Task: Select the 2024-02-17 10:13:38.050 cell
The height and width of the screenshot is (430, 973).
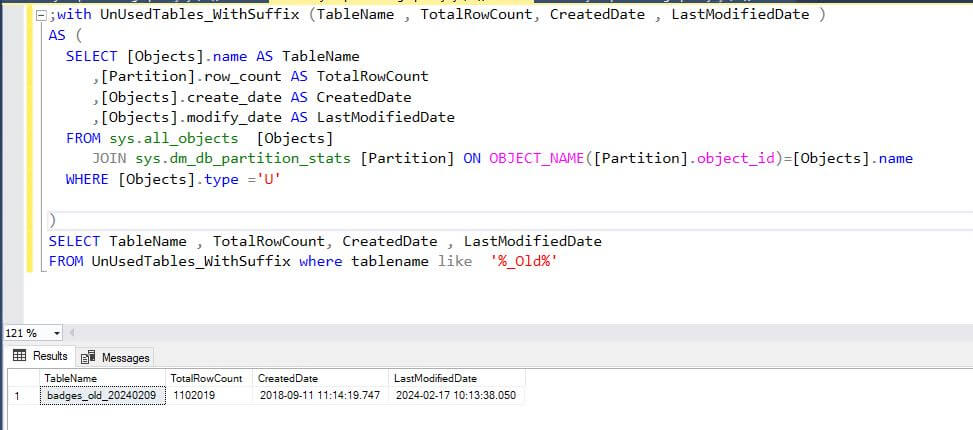Action: (457, 395)
